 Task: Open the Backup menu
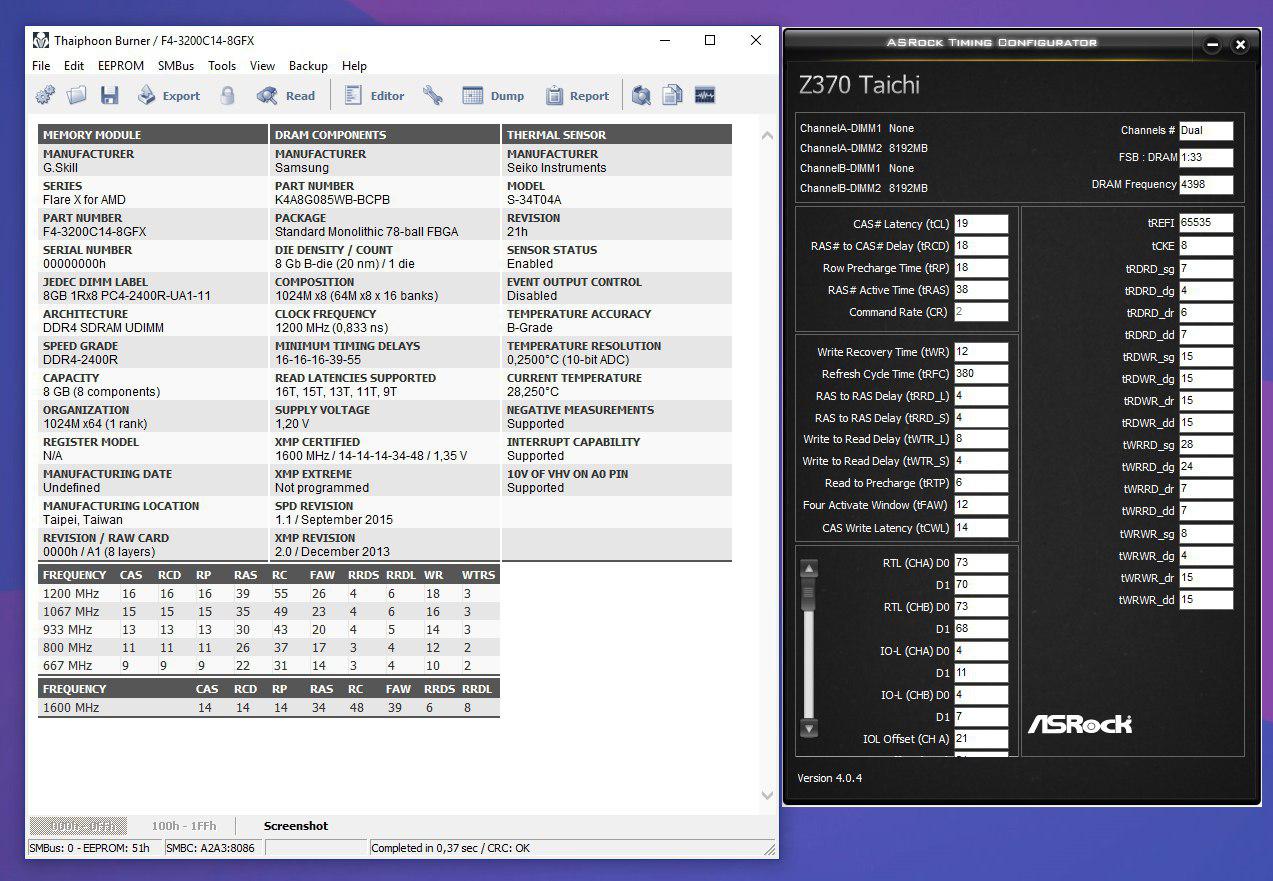point(308,66)
